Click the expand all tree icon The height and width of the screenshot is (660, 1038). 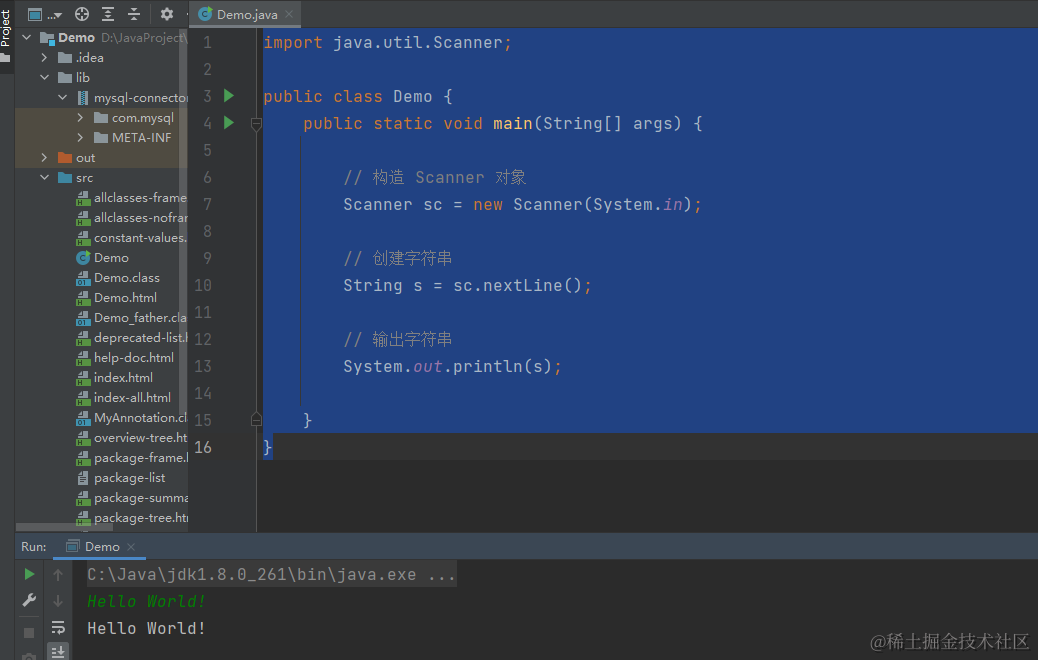point(108,14)
